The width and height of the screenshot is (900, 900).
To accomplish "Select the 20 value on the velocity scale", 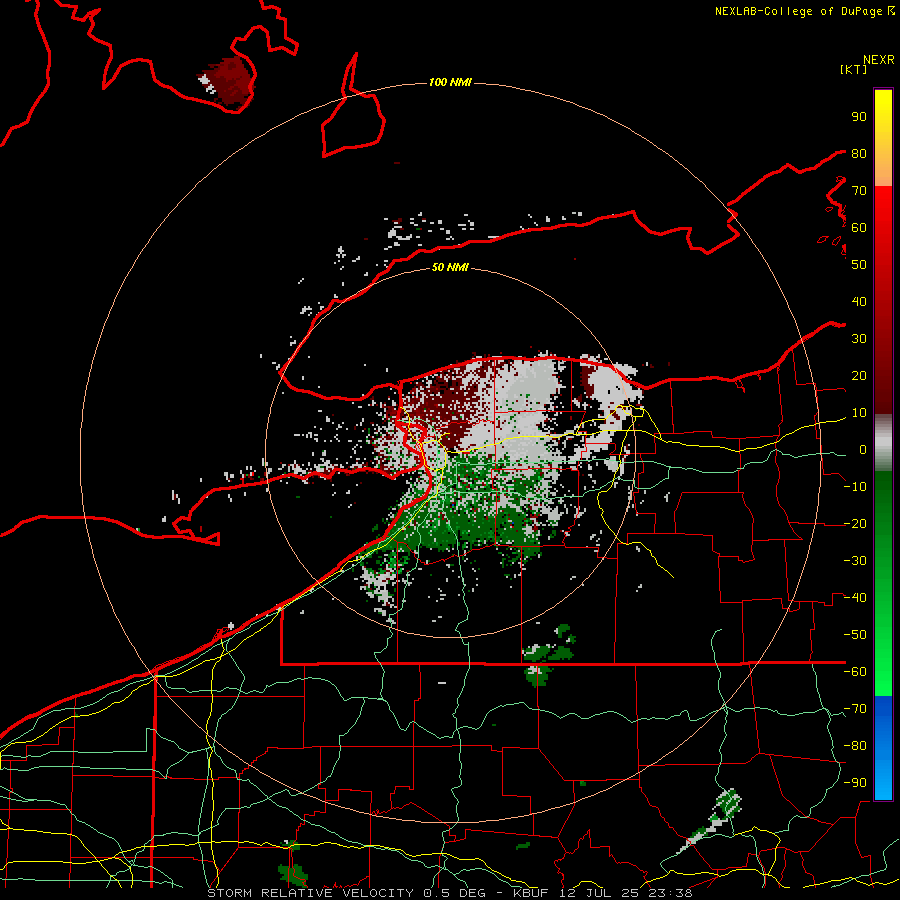I will 859,375.
